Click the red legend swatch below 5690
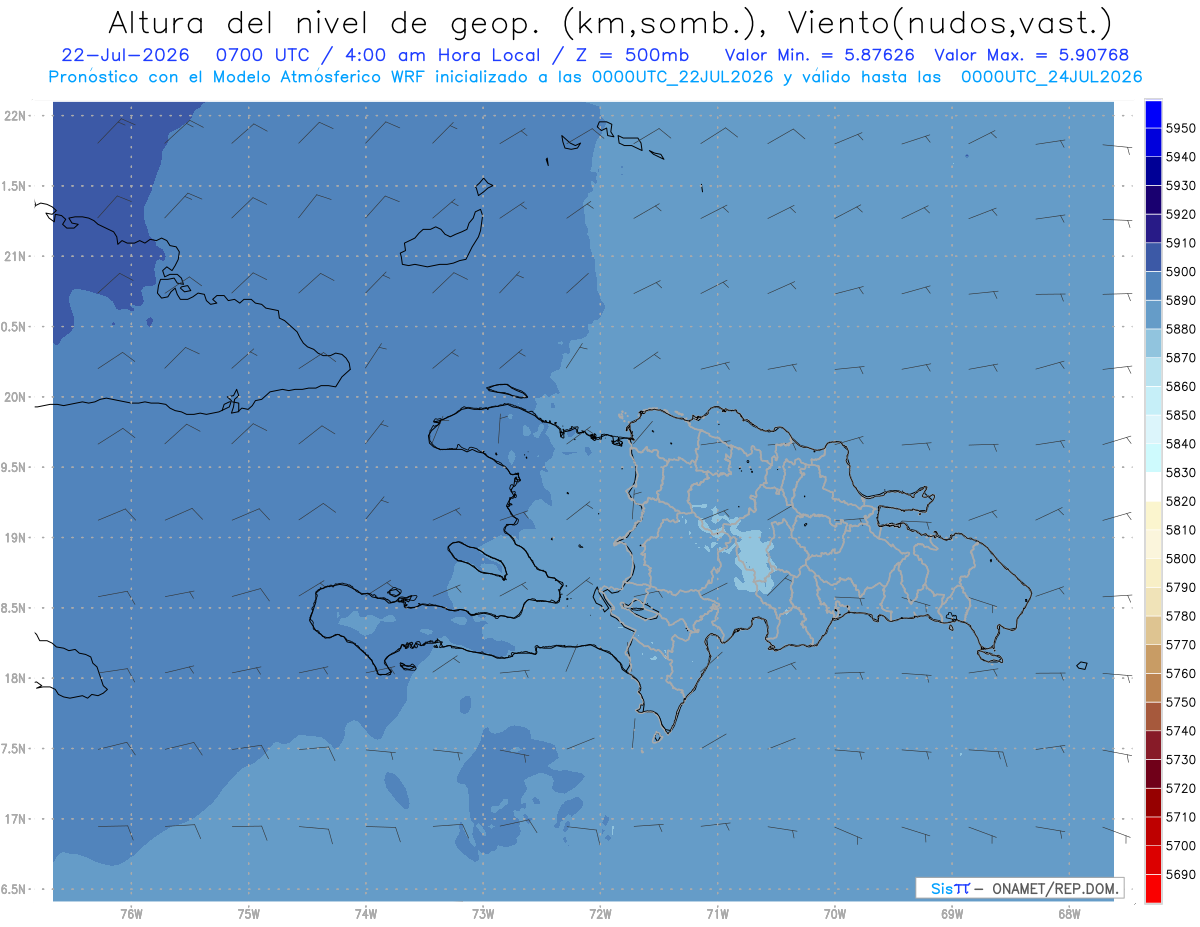The width and height of the screenshot is (1200, 927). [1152, 888]
